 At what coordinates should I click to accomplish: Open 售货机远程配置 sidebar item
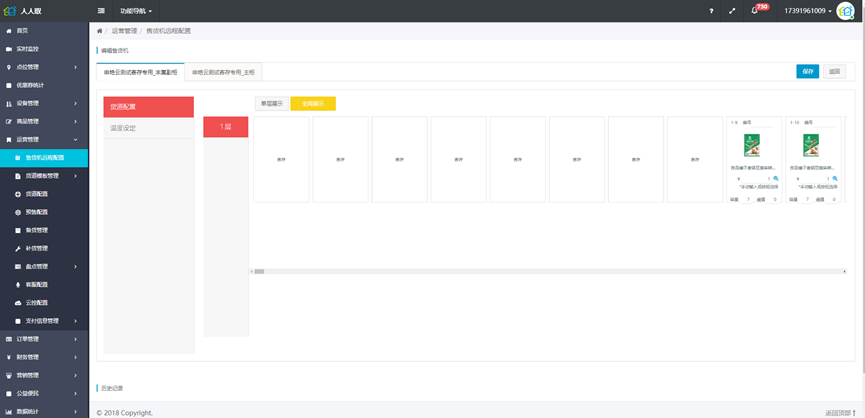pyautogui.click(x=44, y=158)
